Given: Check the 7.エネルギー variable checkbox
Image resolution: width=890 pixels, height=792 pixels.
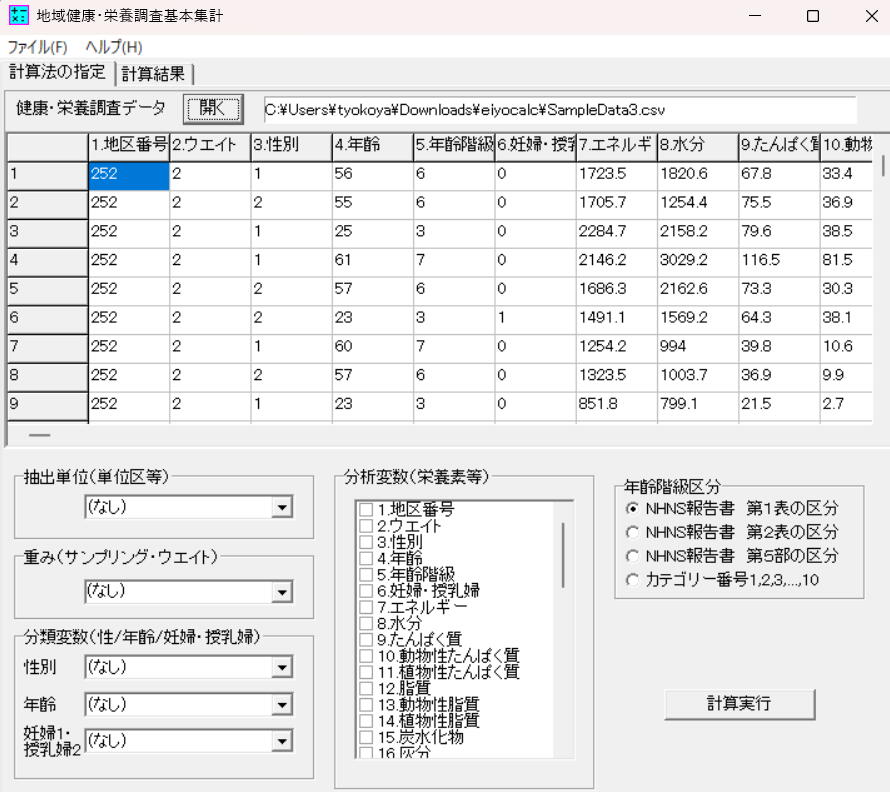Looking at the screenshot, I should [x=366, y=608].
